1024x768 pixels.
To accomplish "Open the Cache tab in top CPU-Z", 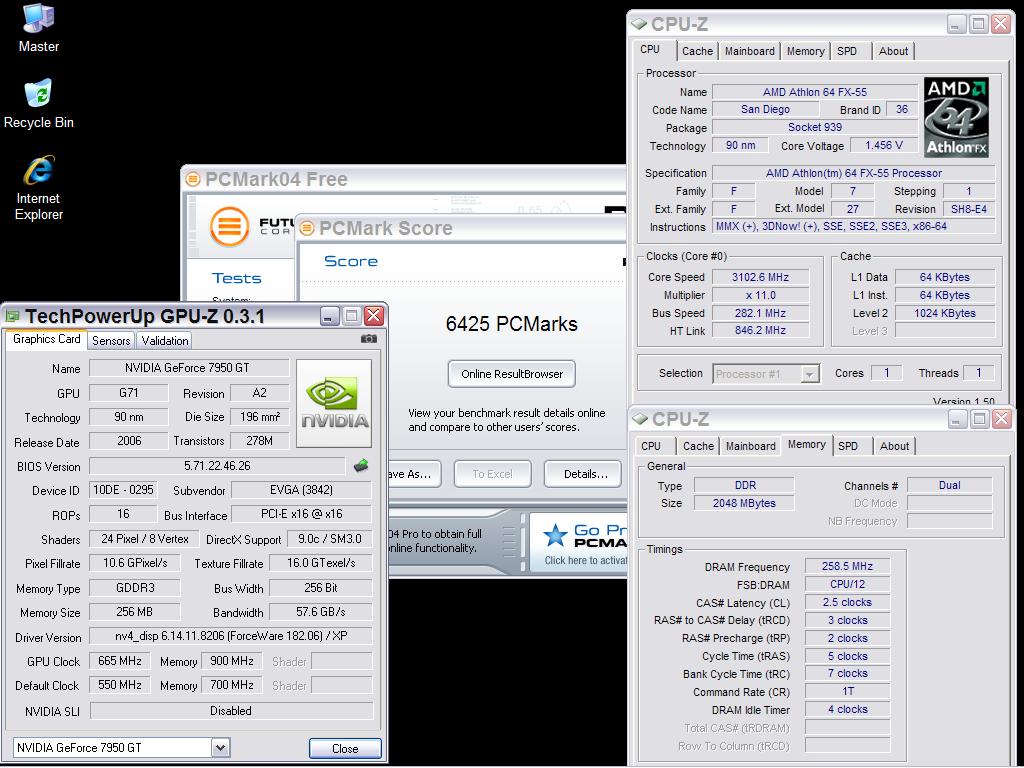I will pyautogui.click(x=697, y=51).
